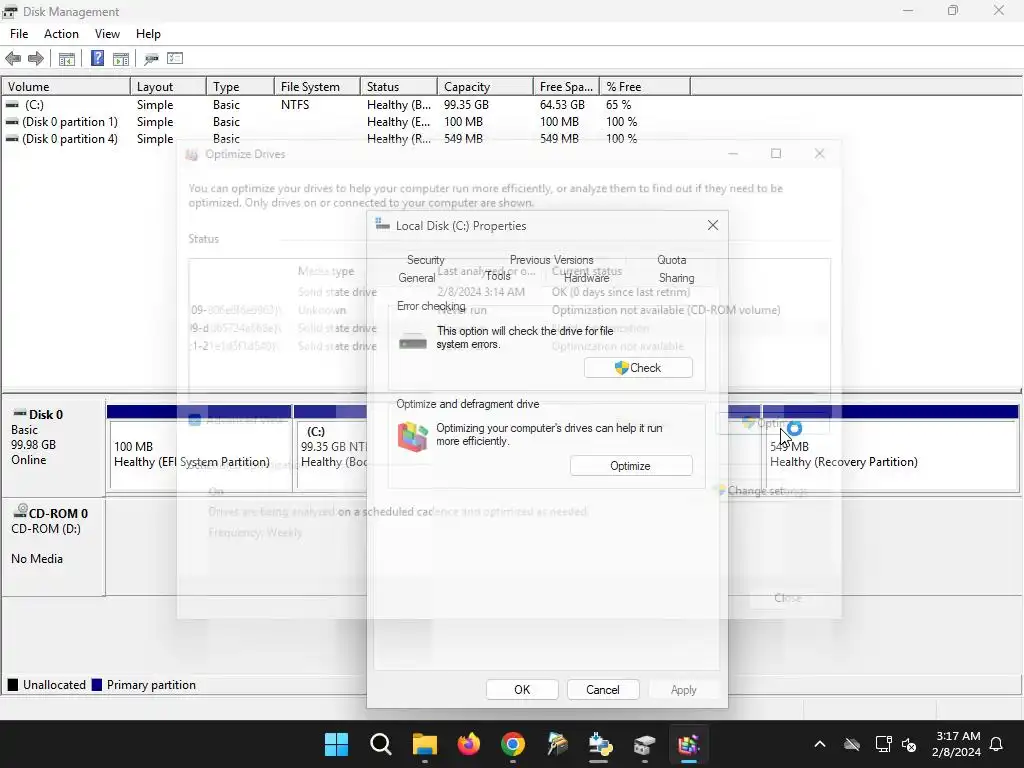Click the Check button for error checking
Image resolution: width=1024 pixels, height=768 pixels.
point(638,368)
